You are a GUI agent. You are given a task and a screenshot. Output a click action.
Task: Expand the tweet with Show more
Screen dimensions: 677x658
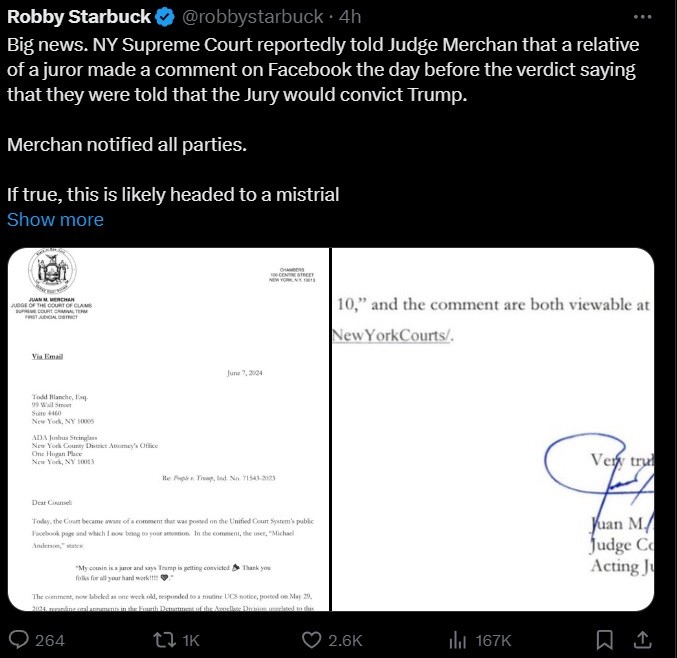click(55, 219)
